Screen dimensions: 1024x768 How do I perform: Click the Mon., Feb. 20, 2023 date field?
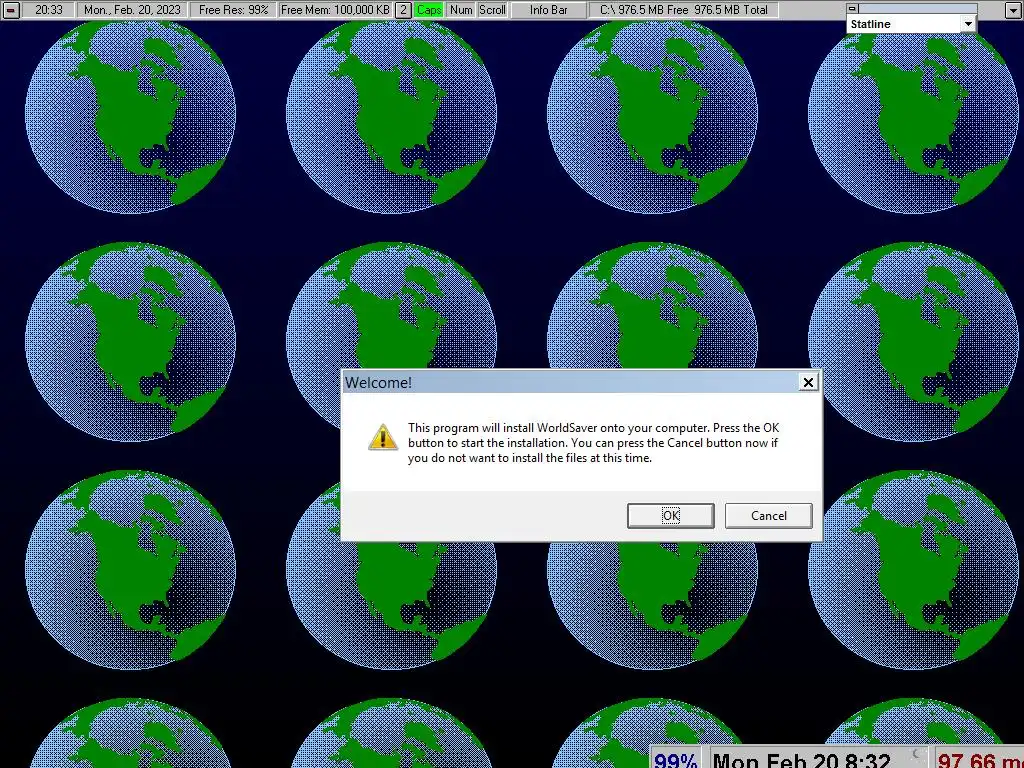133,10
